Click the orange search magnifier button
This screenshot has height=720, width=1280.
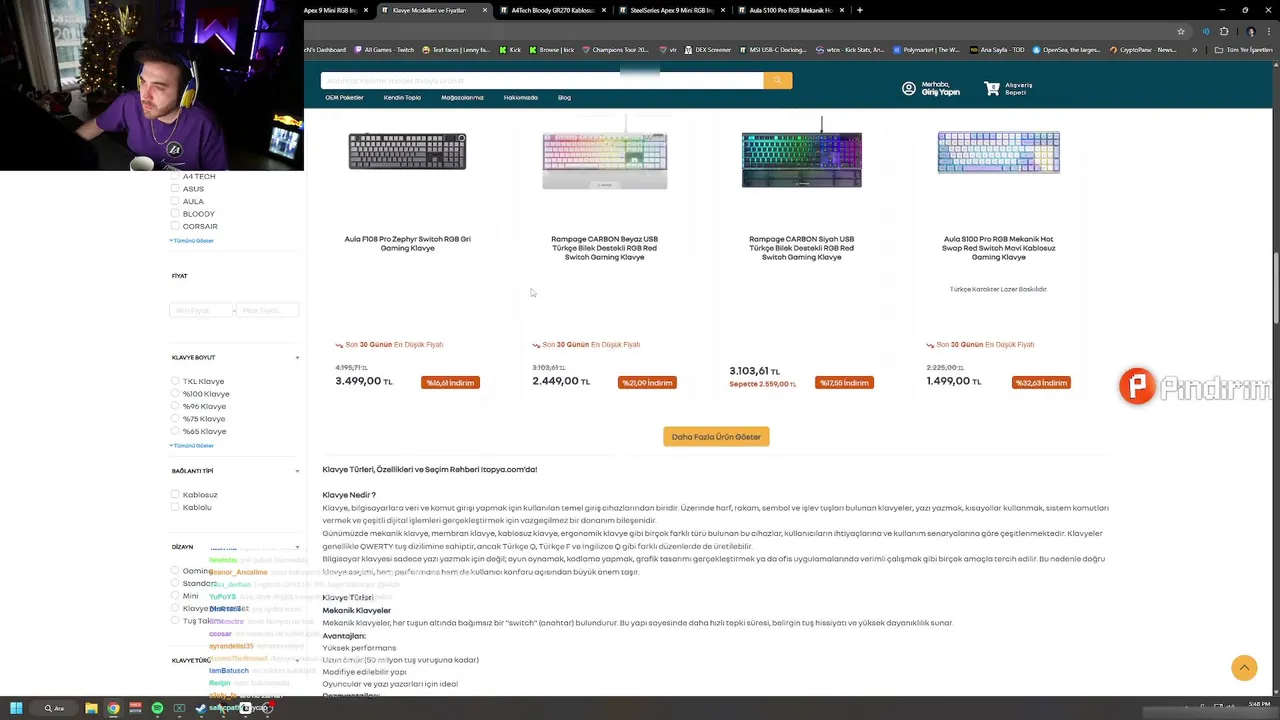click(x=777, y=80)
